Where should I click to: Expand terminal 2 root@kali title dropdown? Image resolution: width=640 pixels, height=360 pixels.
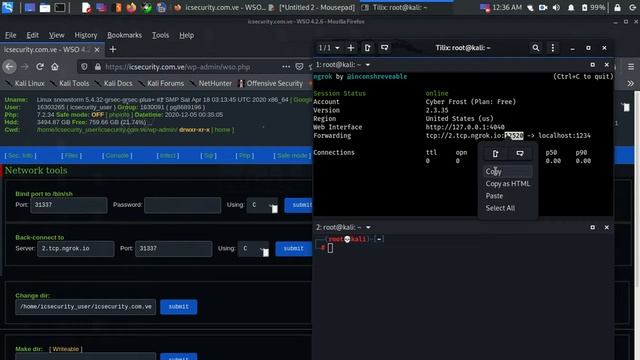pos(368,227)
